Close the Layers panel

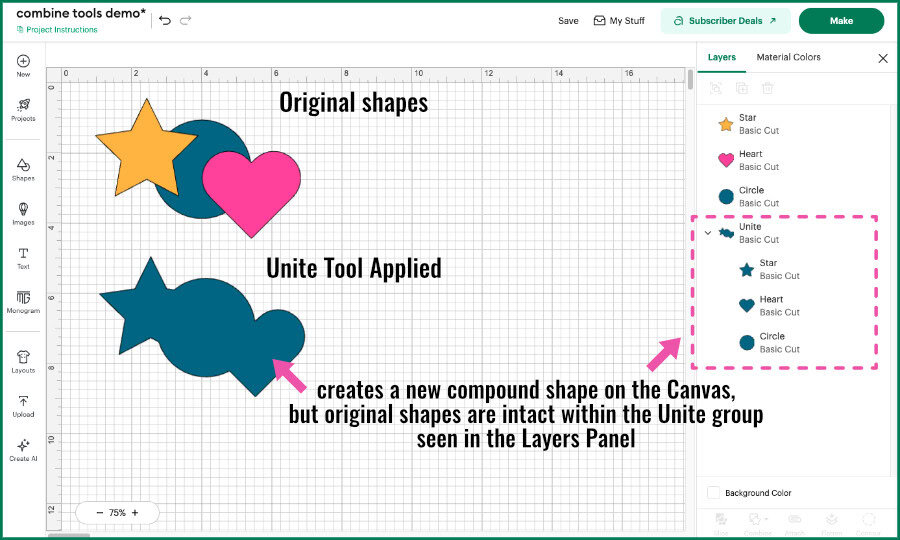(883, 58)
